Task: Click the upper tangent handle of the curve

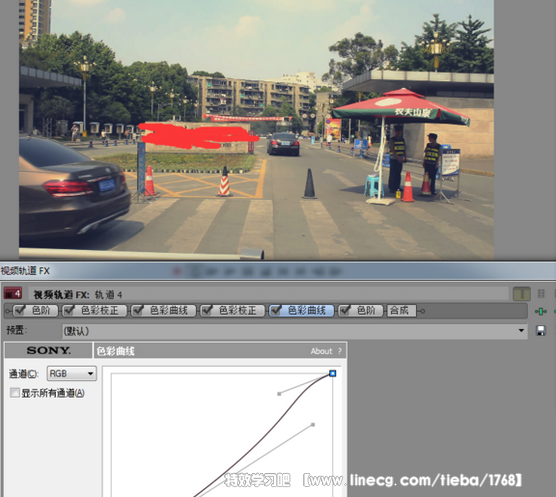Action: pos(279,394)
